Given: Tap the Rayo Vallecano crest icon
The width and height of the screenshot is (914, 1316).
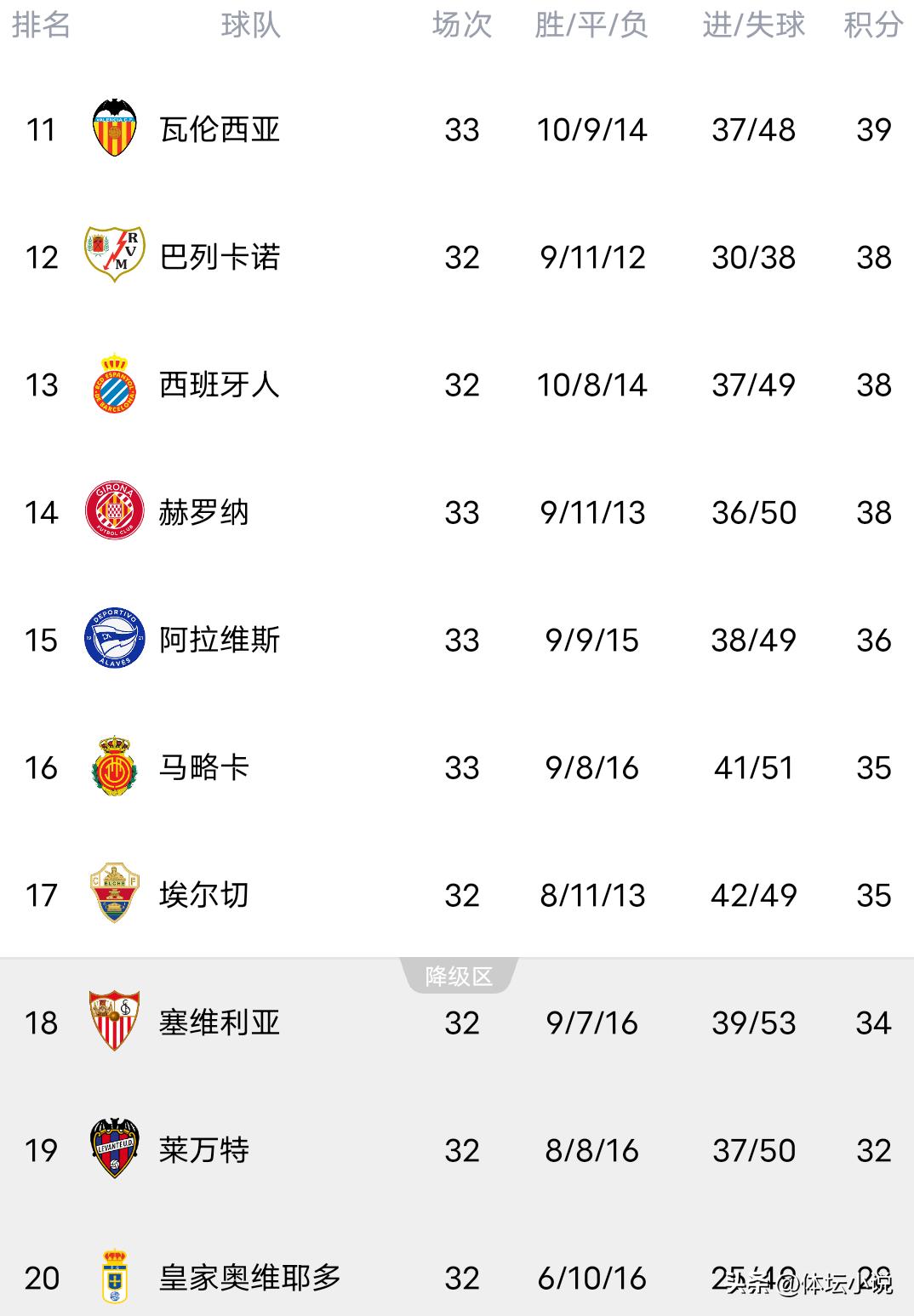Looking at the screenshot, I should [x=114, y=254].
